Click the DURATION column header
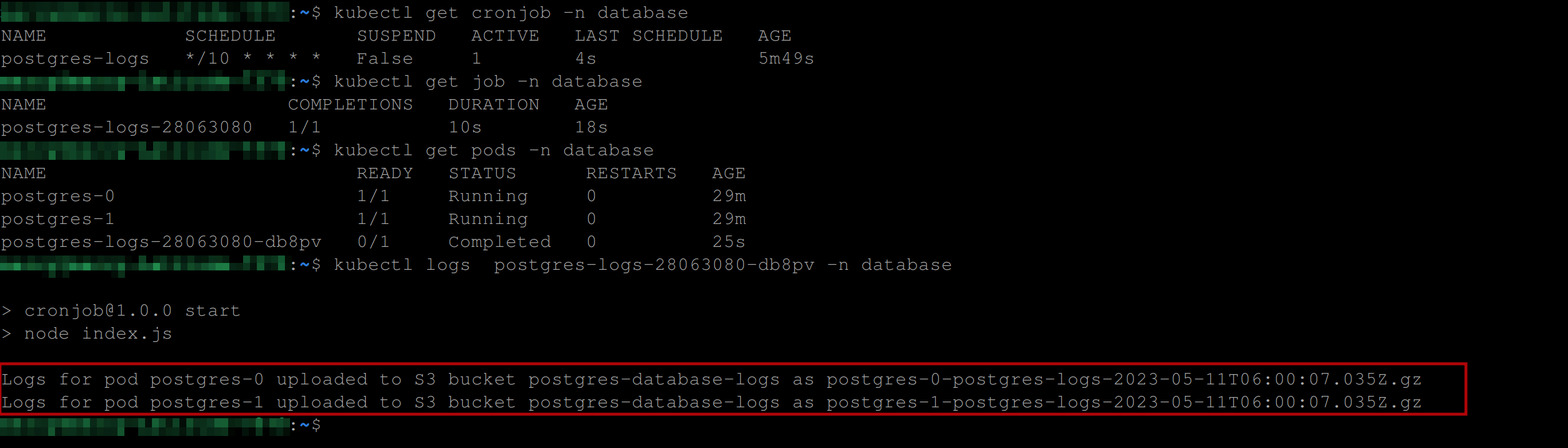This screenshot has width=1568, height=448. coord(494,105)
